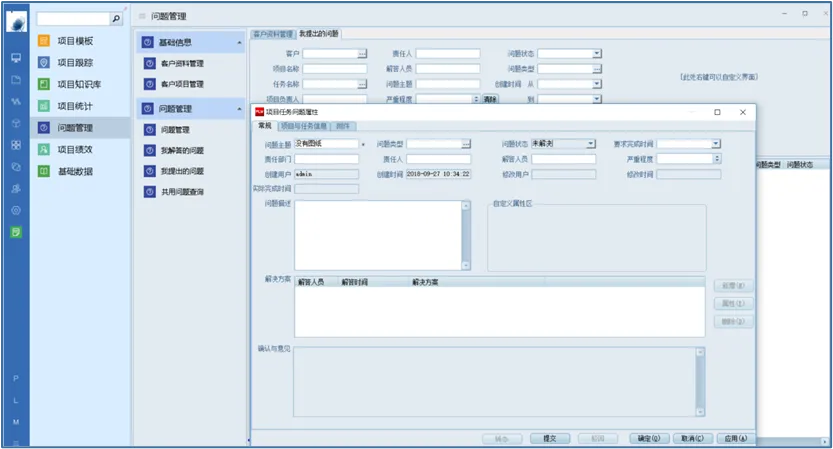Click the overlapping circles icon in blue strip
This screenshot has width=833, height=449.
[x=16, y=167]
